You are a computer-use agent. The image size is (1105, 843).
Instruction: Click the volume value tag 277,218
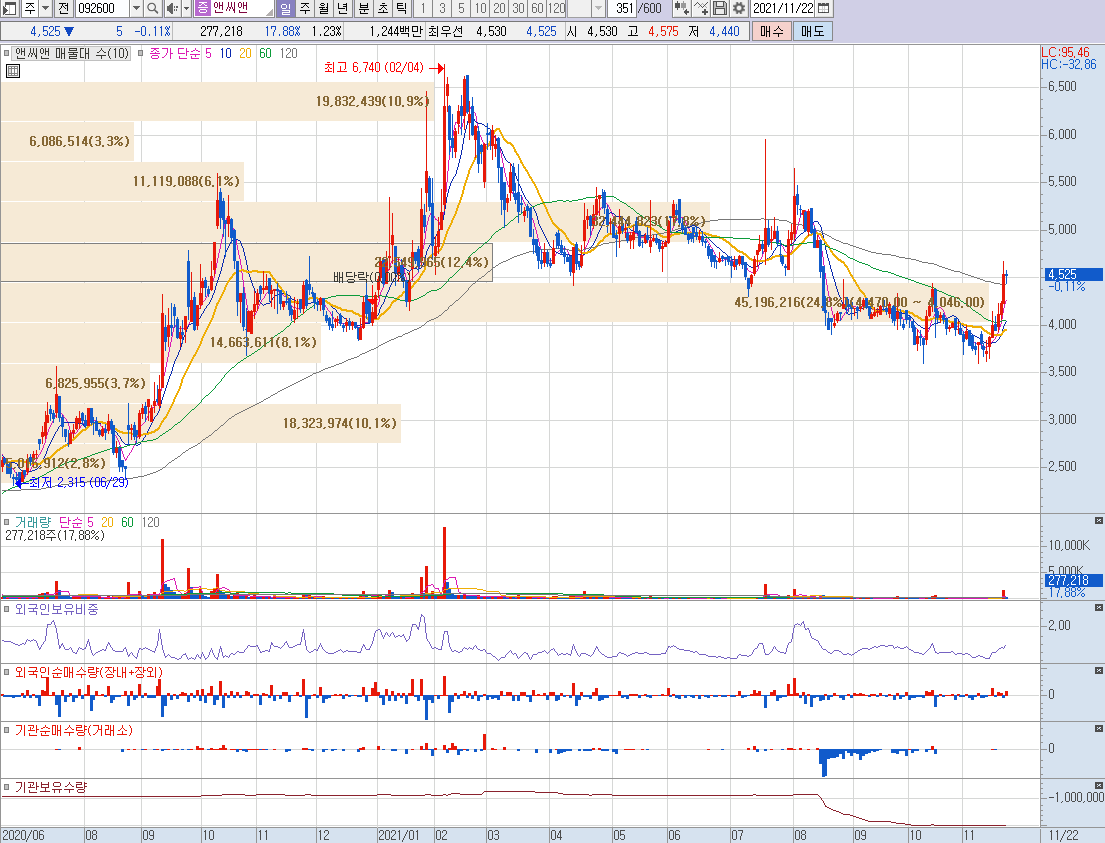coord(1073,580)
